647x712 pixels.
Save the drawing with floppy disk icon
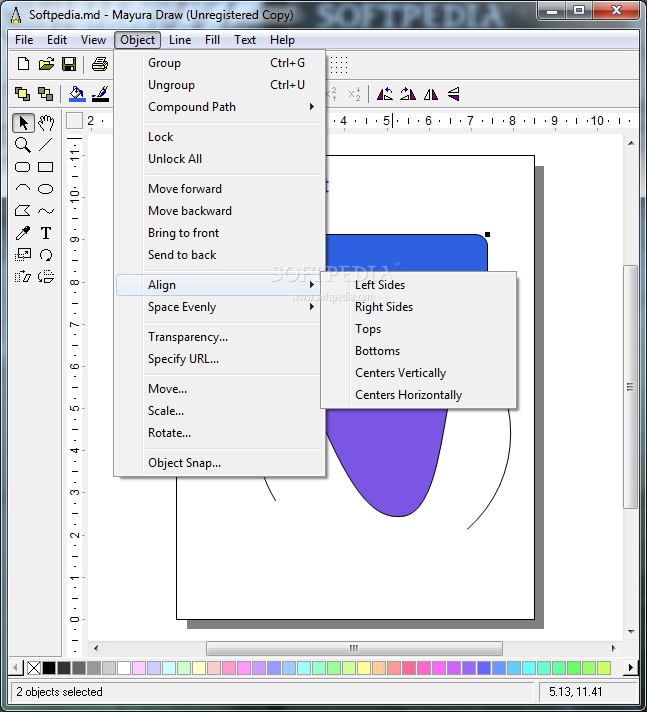[69, 64]
